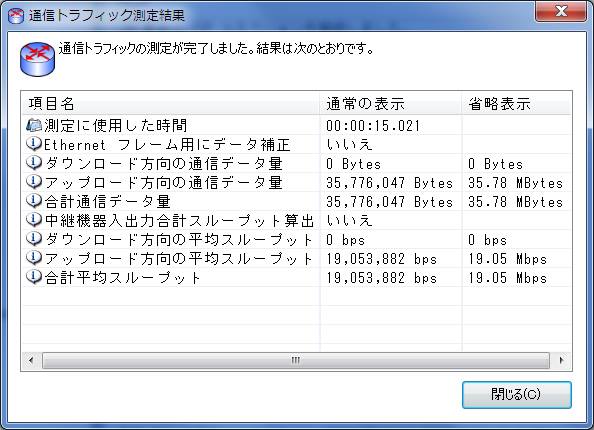Click the 通常の表示 column header
594x430 pixels.
(391, 103)
